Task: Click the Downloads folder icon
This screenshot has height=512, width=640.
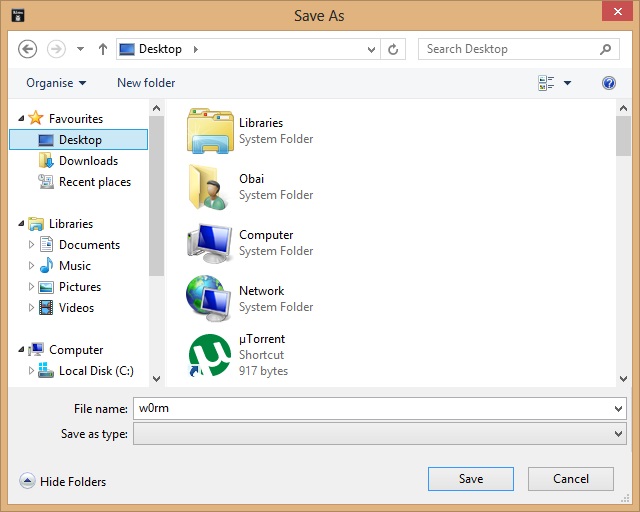Action: pos(46,160)
